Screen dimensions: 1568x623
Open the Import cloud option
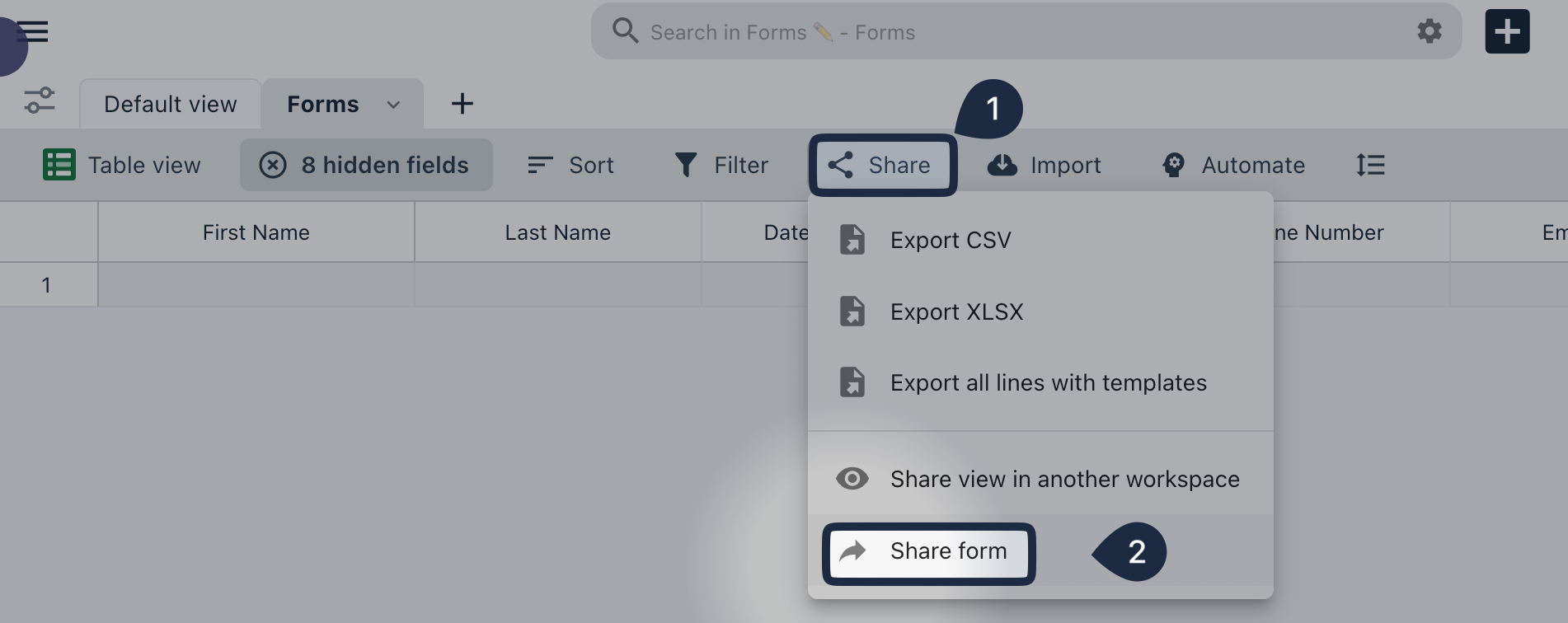pos(1045,165)
